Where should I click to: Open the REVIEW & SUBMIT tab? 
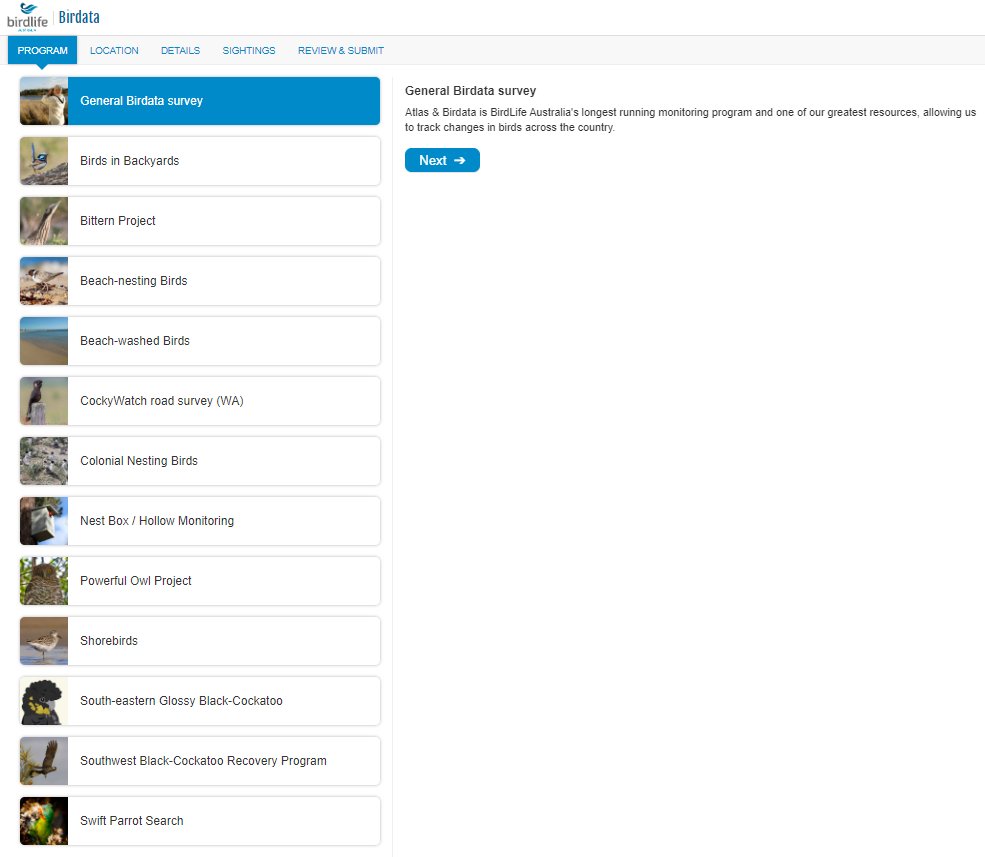(340, 50)
